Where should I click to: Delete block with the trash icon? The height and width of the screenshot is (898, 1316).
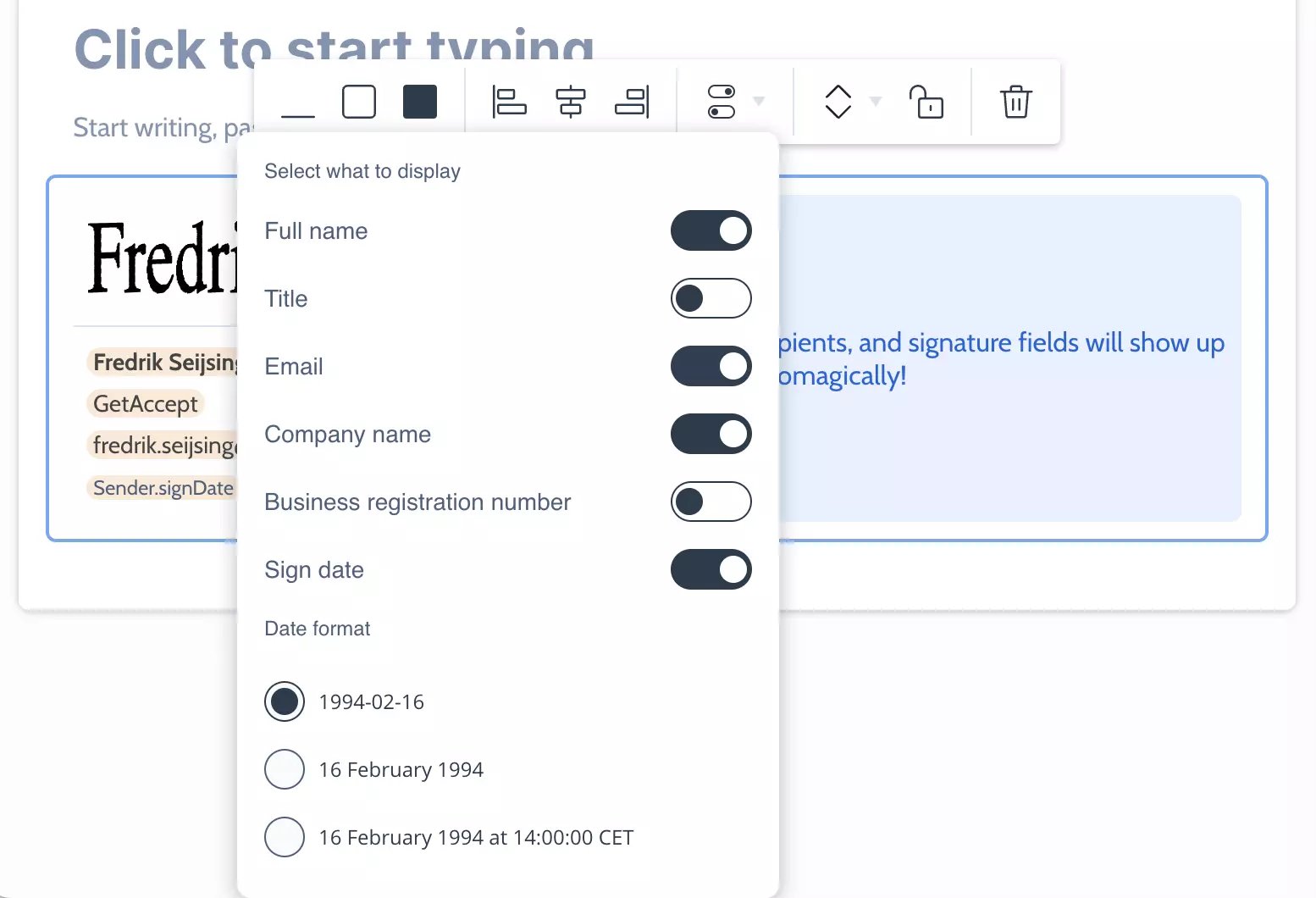click(1015, 103)
